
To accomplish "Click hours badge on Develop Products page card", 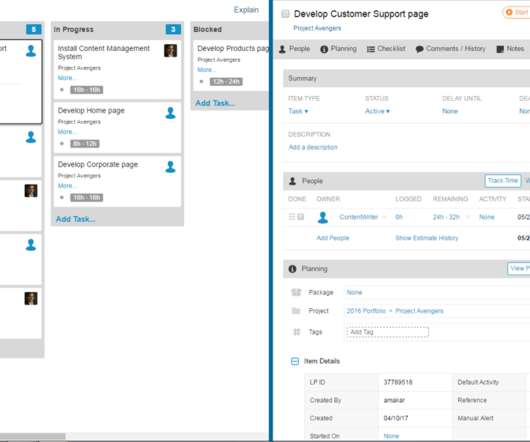I will 226,82.
